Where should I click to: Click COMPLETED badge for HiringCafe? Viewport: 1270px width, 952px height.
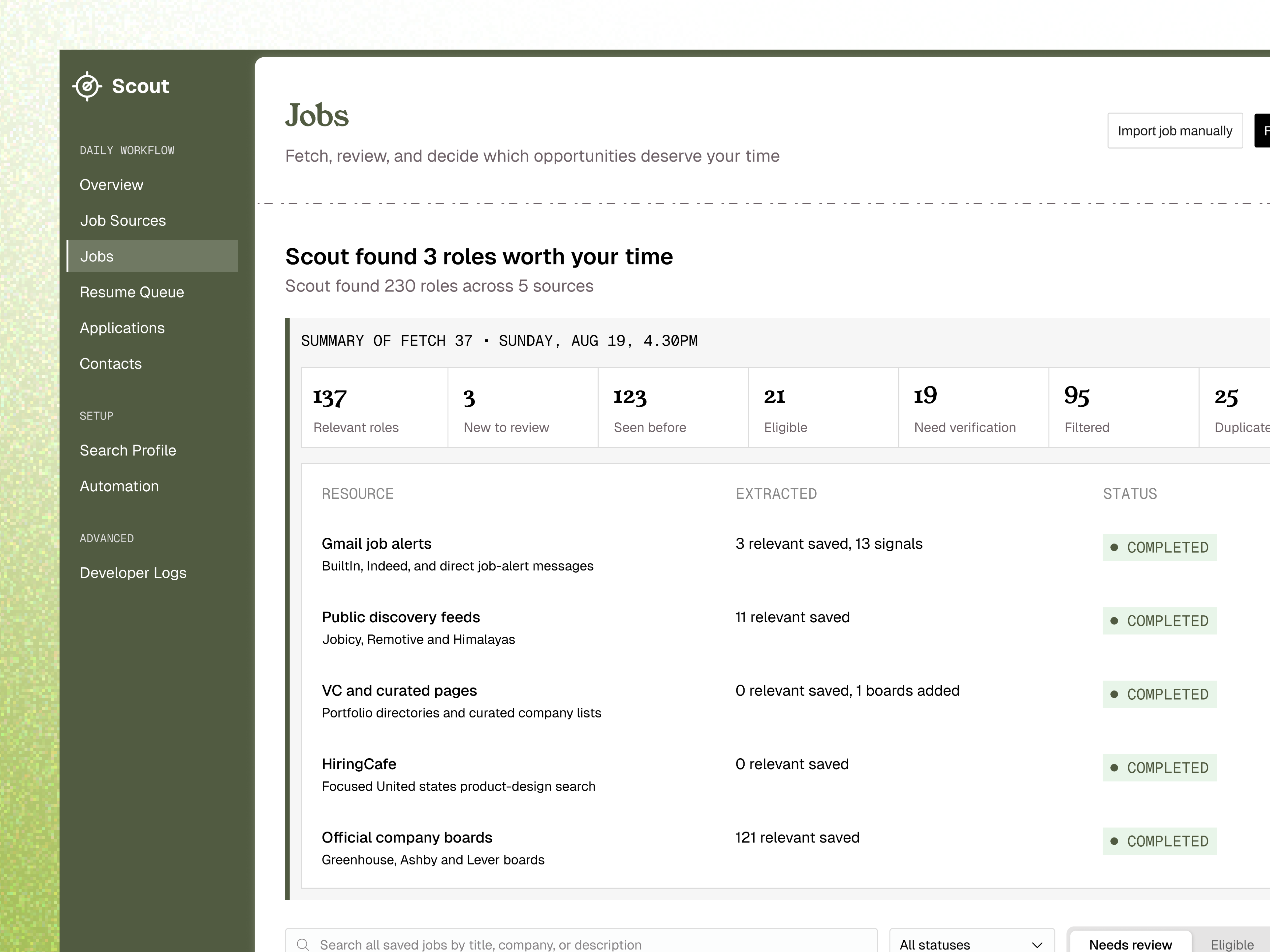click(x=1160, y=768)
